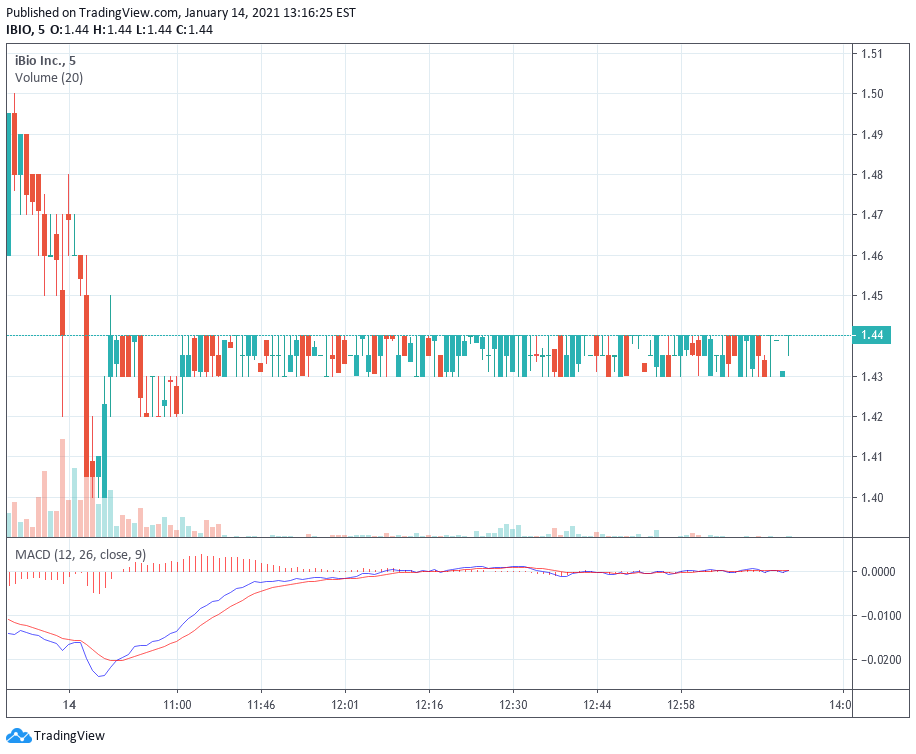
Task: Click the published date header text
Action: 181,12
